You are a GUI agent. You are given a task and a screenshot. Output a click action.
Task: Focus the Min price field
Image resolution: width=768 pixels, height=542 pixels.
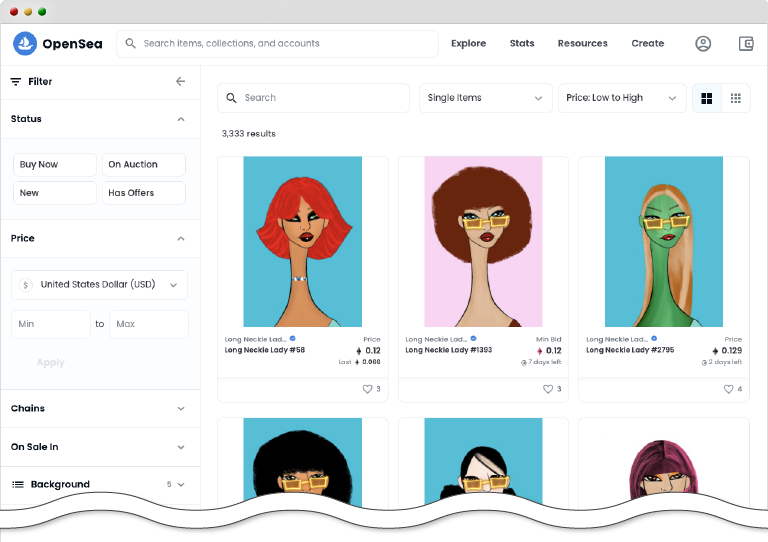[x=51, y=324]
